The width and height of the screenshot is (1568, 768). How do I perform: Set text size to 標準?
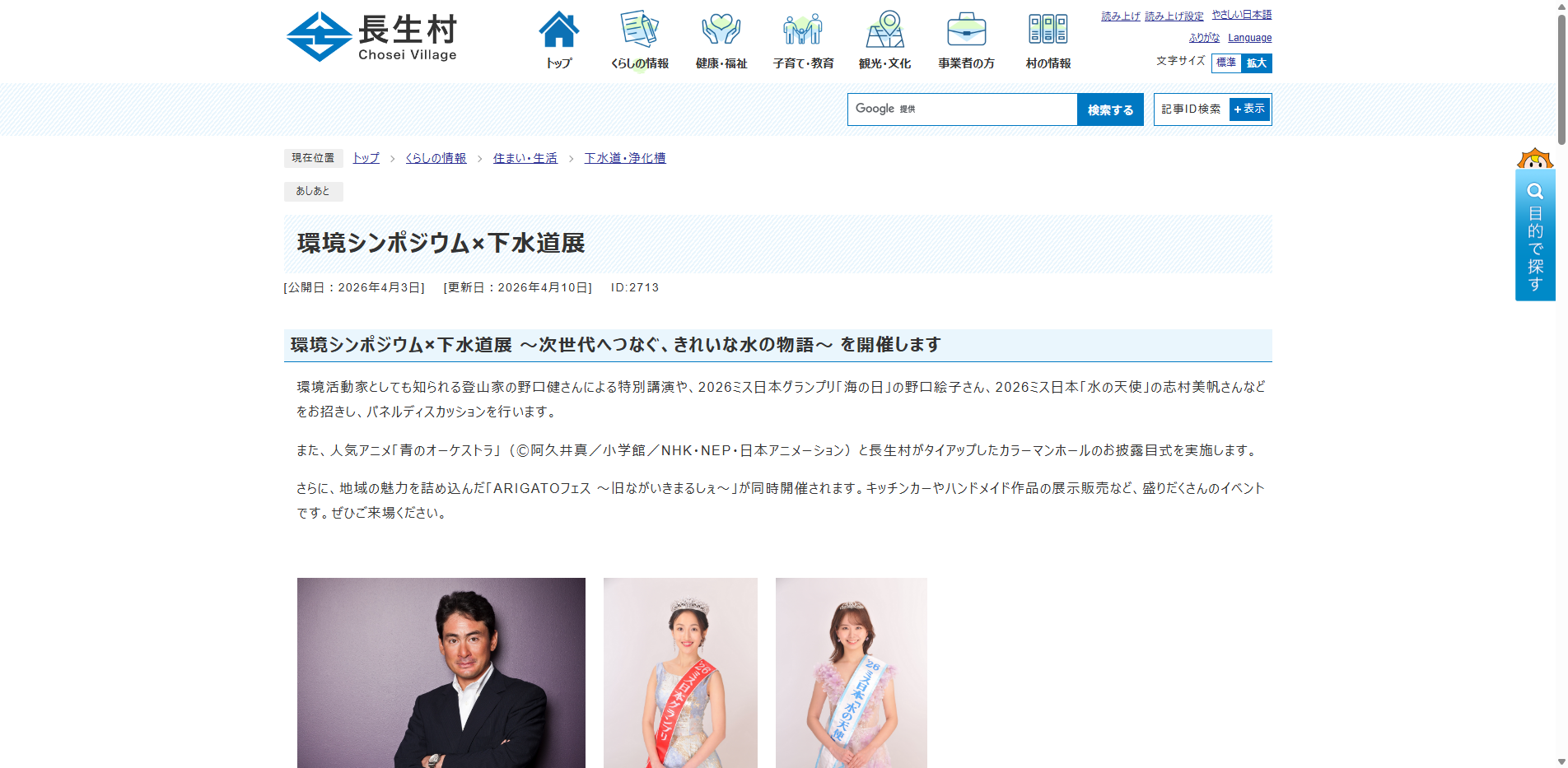(x=1226, y=63)
